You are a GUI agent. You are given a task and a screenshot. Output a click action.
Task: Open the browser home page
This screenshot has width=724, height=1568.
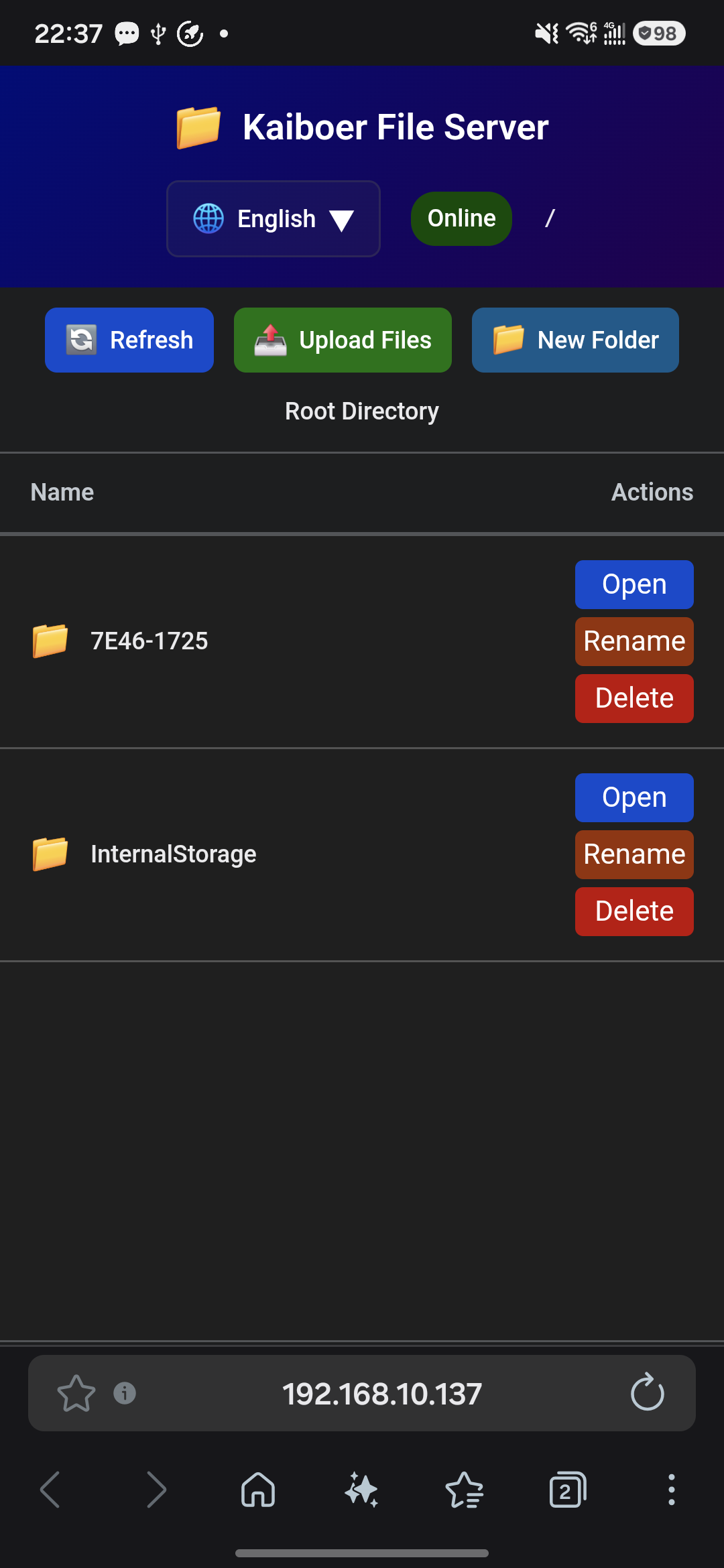(258, 1490)
